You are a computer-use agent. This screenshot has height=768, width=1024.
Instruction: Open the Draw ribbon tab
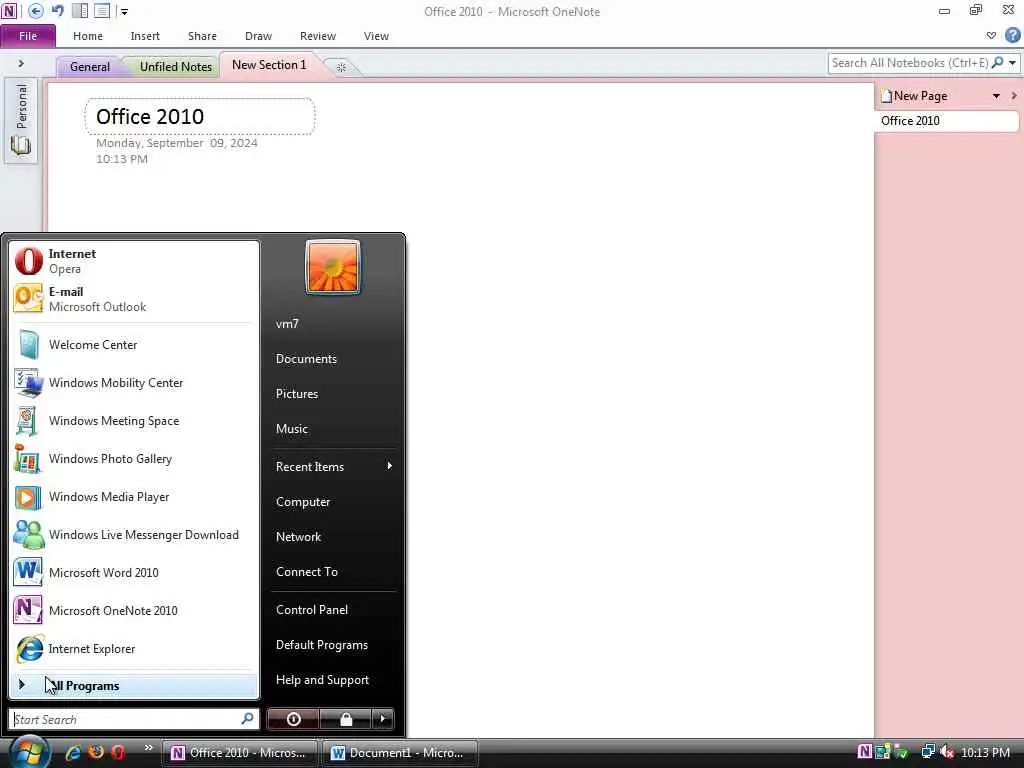(x=259, y=36)
